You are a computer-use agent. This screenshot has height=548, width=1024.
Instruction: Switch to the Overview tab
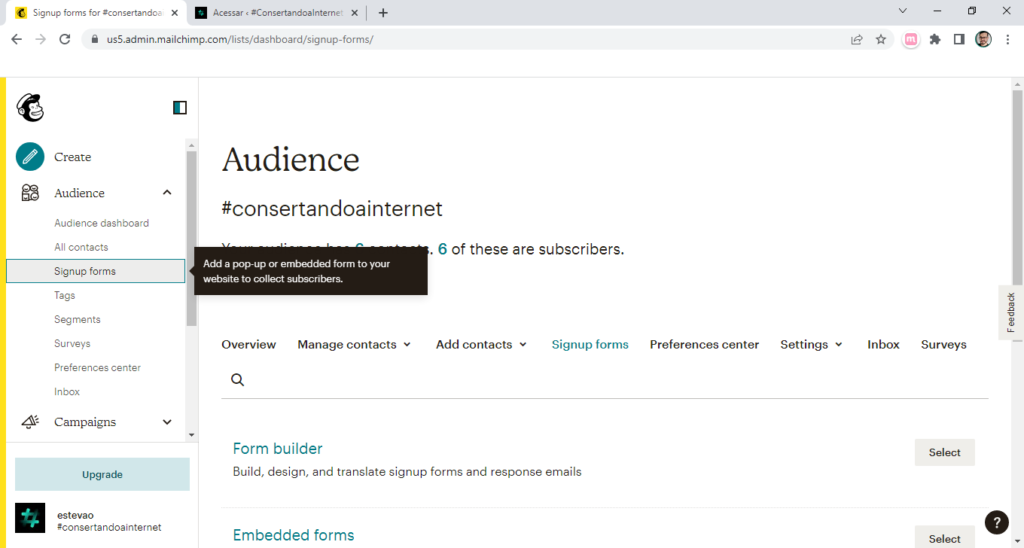(x=249, y=344)
